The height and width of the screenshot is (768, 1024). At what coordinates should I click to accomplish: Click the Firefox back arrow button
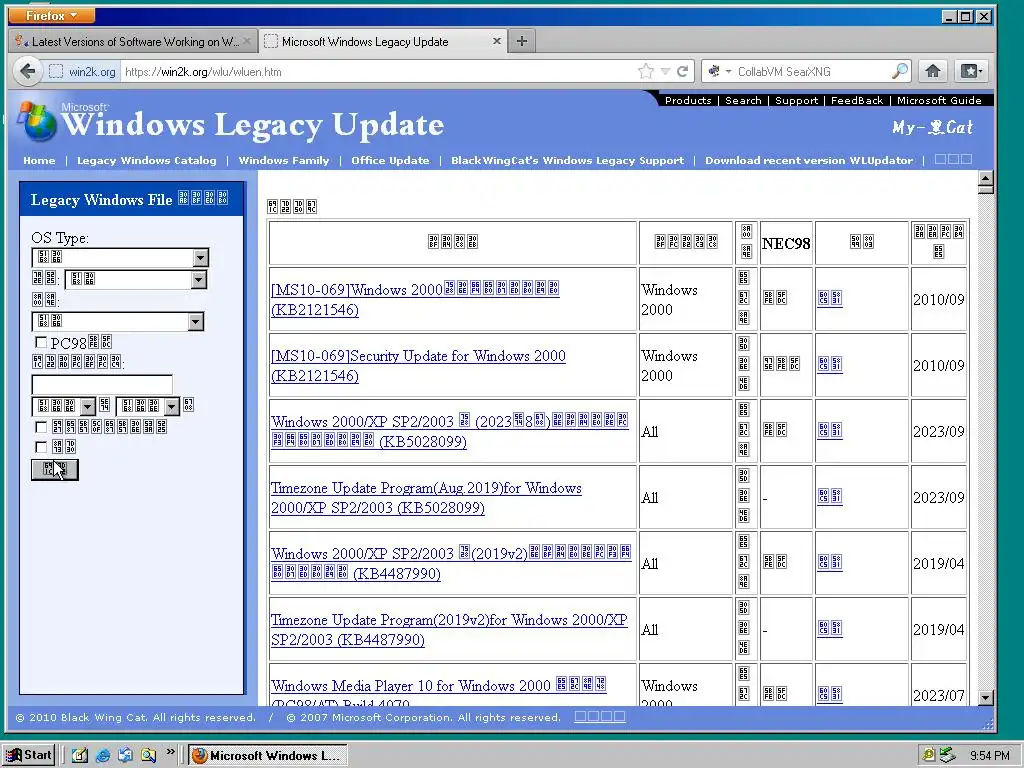(27, 71)
